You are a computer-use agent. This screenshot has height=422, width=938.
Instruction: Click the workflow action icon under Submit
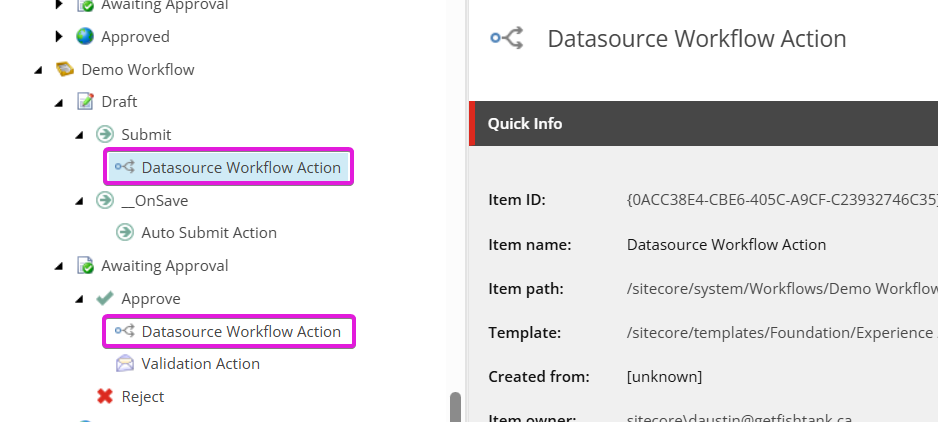[125, 167]
